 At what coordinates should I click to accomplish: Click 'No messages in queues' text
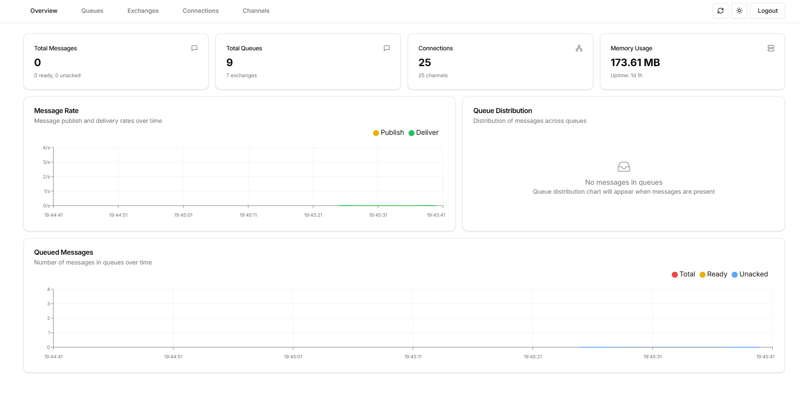tap(623, 182)
